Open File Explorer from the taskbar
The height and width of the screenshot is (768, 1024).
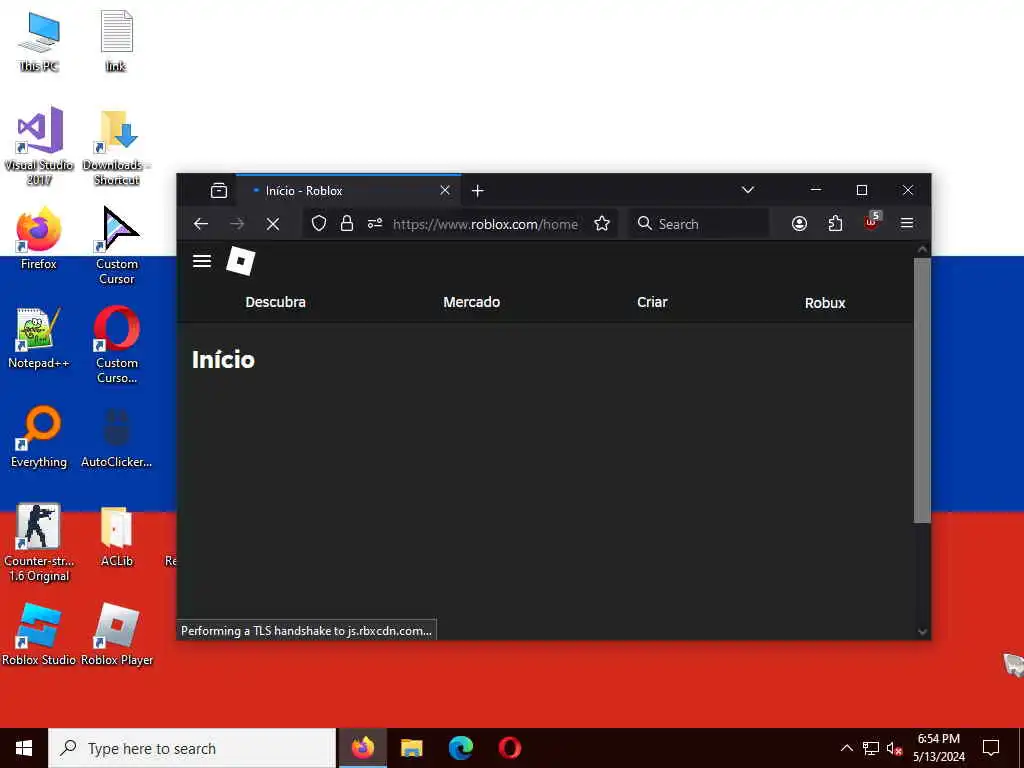click(x=411, y=748)
